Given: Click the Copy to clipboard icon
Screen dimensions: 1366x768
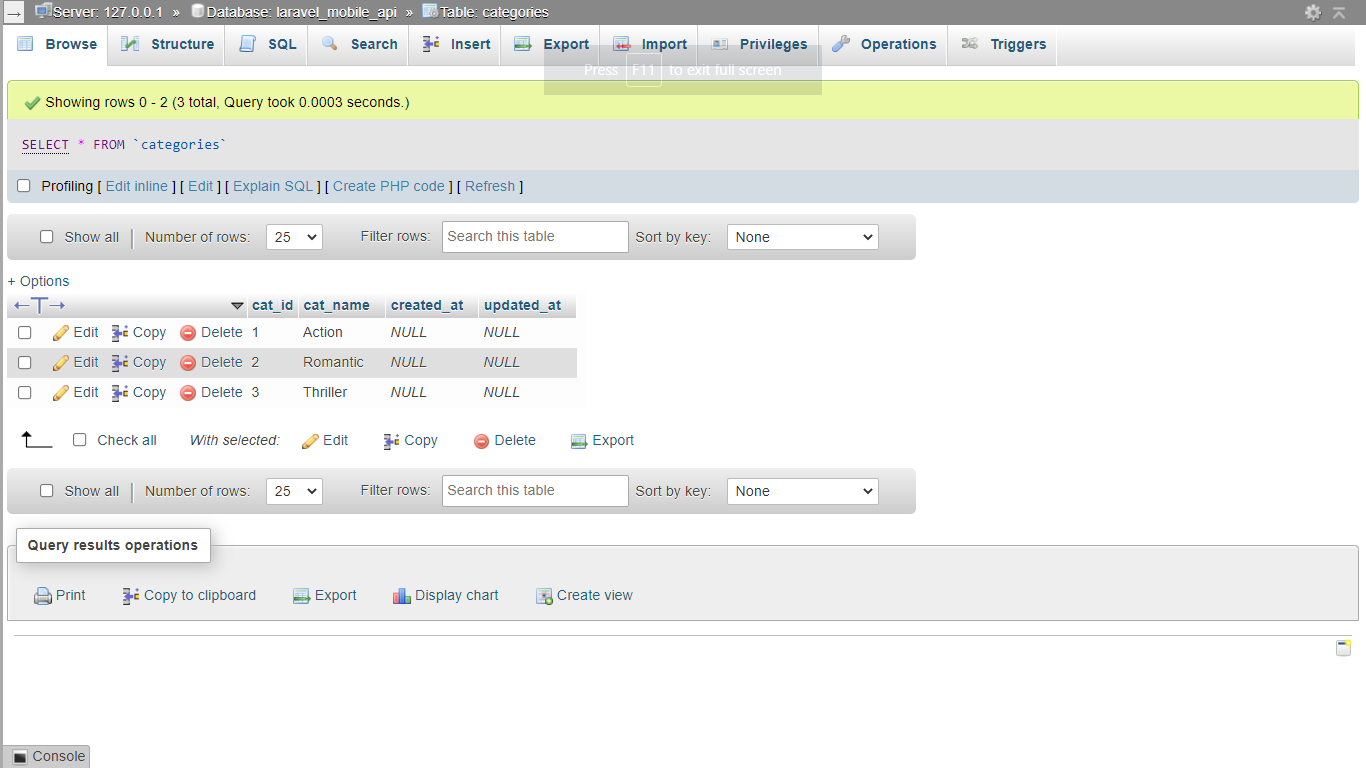Looking at the screenshot, I should click(131, 596).
